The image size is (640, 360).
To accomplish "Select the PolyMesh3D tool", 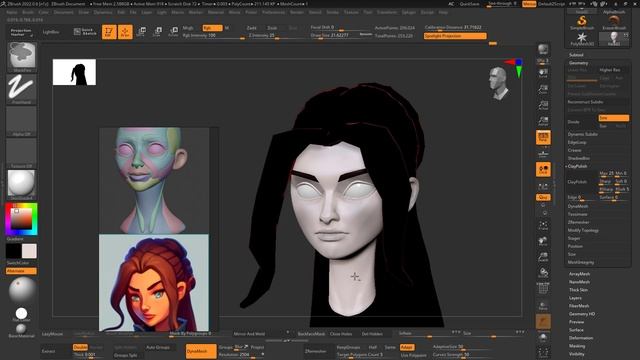I will [x=582, y=38].
